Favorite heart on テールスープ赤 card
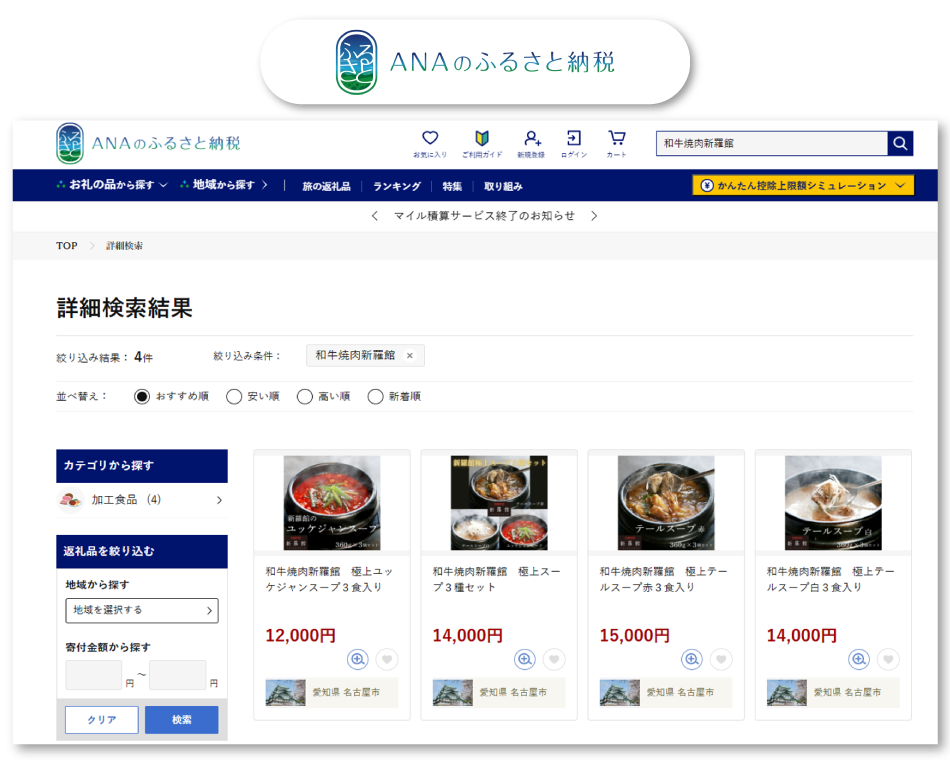Image resolution: width=950 pixels, height=760 pixels. pyautogui.click(x=721, y=659)
